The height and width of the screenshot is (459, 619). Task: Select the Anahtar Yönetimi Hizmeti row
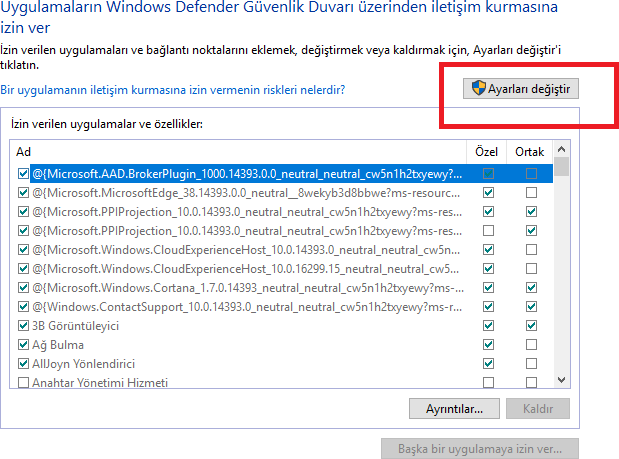pos(281,382)
